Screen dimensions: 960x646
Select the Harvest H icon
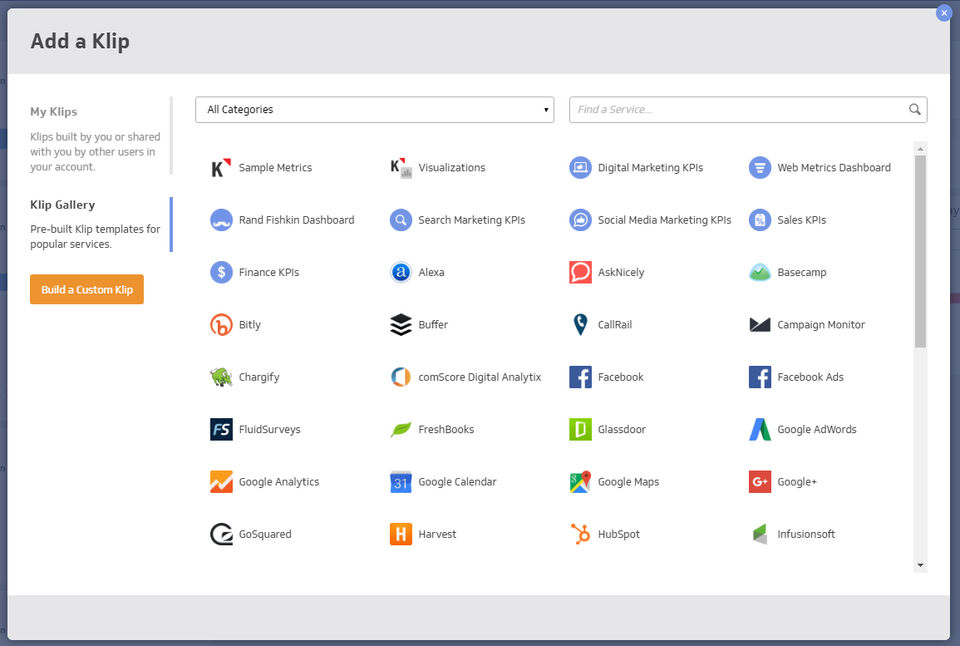401,534
